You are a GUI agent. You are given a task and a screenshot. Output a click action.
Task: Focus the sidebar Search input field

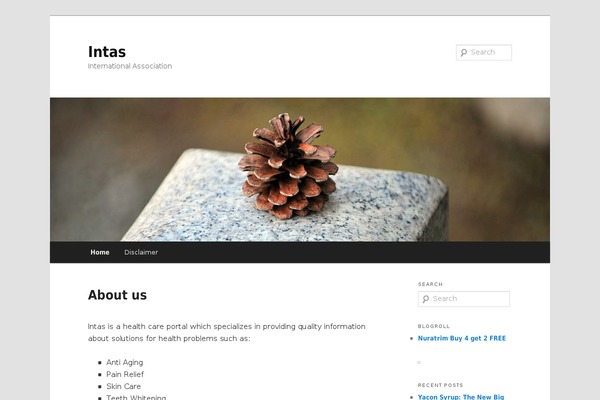(x=464, y=299)
